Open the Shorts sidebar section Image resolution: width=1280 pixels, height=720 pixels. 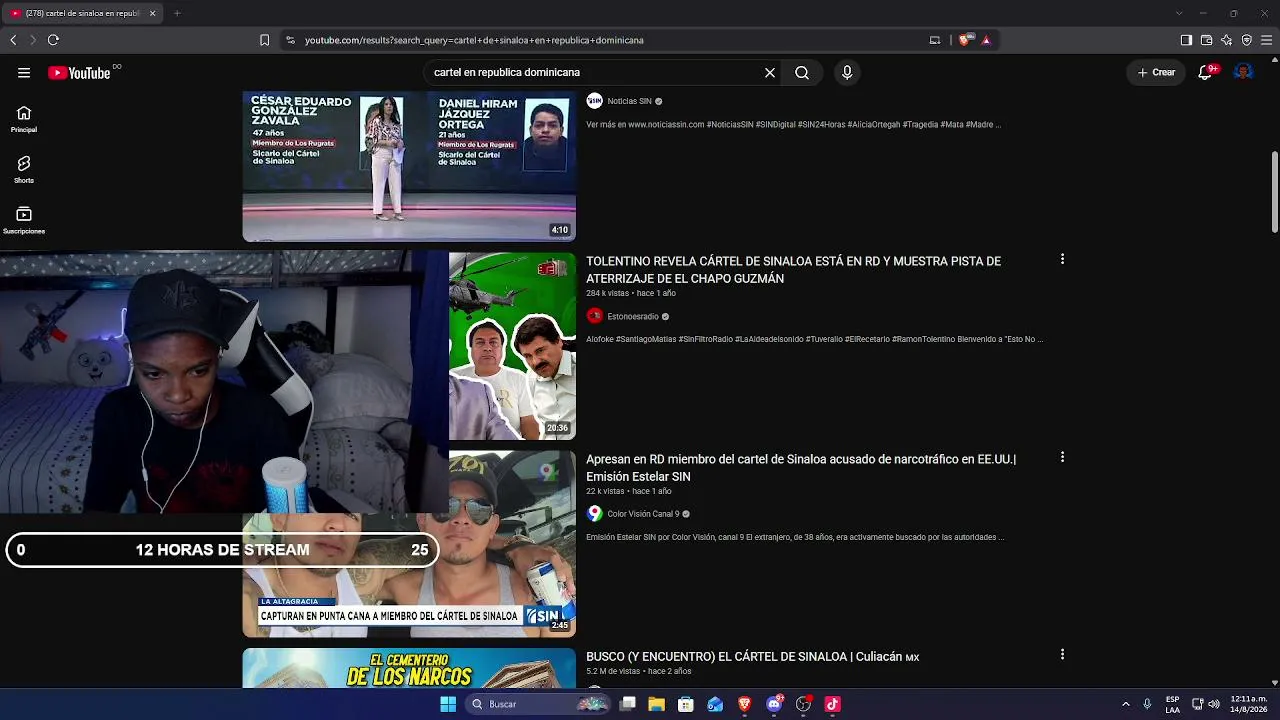point(24,169)
